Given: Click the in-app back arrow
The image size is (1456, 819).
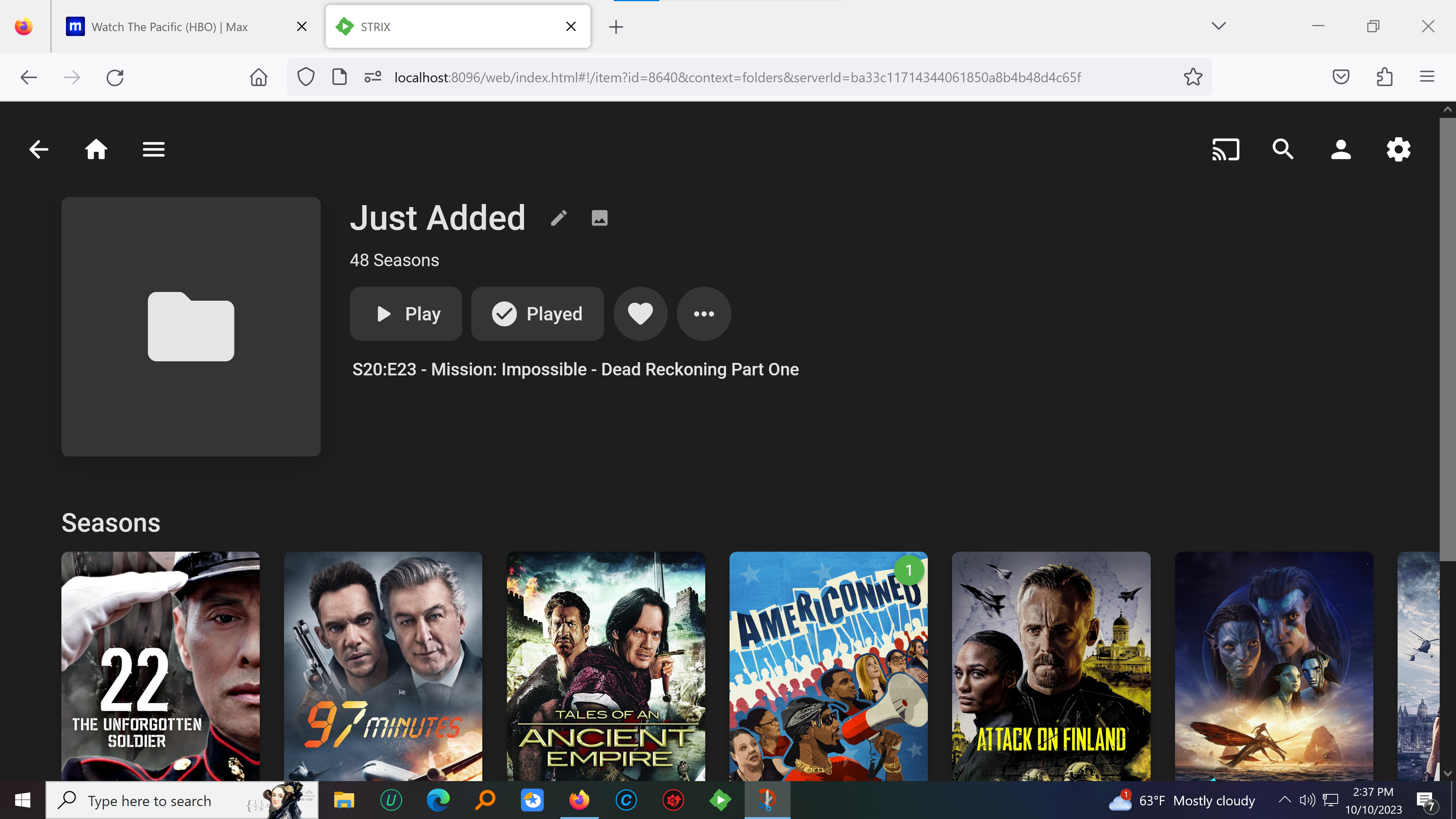Looking at the screenshot, I should pos(38,150).
